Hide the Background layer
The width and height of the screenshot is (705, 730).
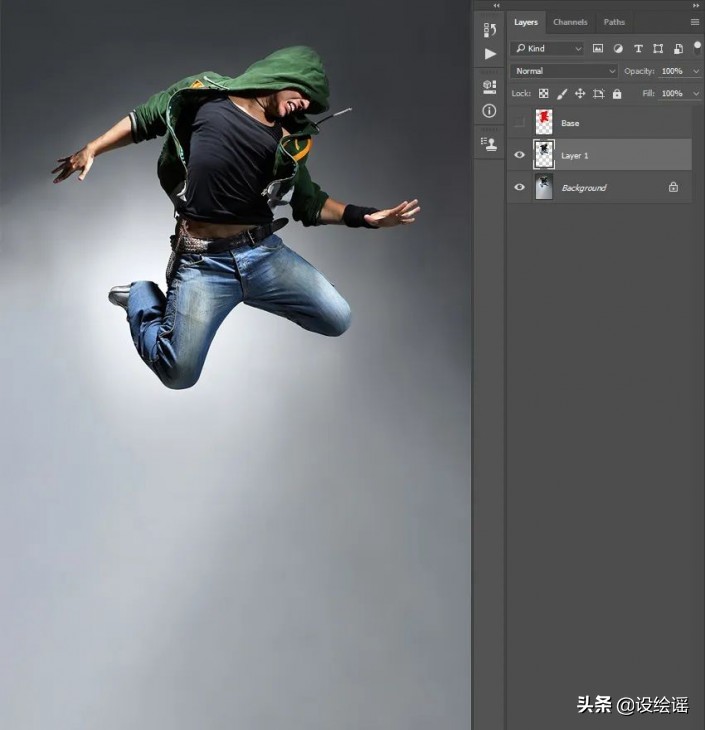pyautogui.click(x=519, y=187)
